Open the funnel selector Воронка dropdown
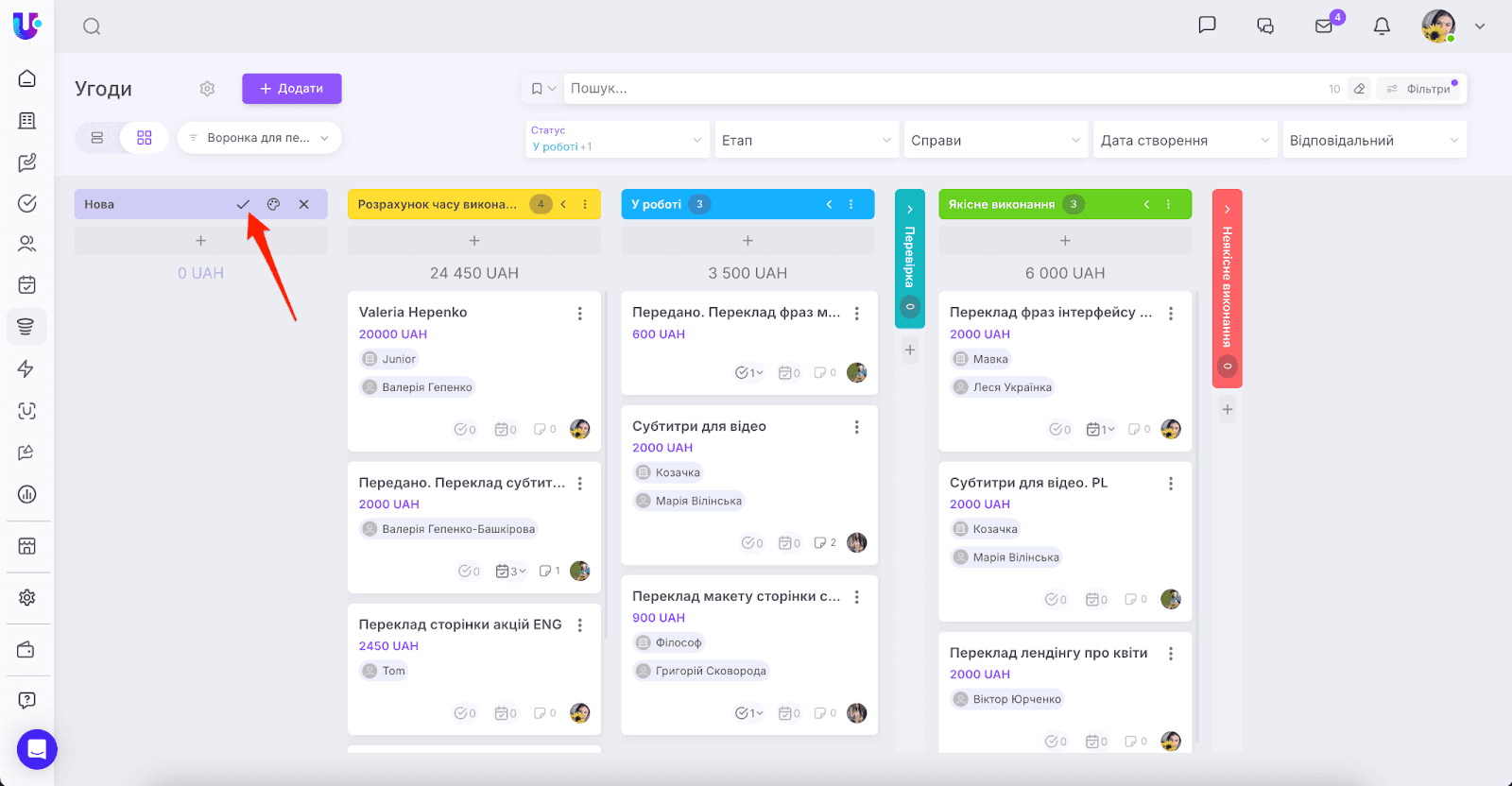This screenshot has height=786, width=1512. (259, 138)
